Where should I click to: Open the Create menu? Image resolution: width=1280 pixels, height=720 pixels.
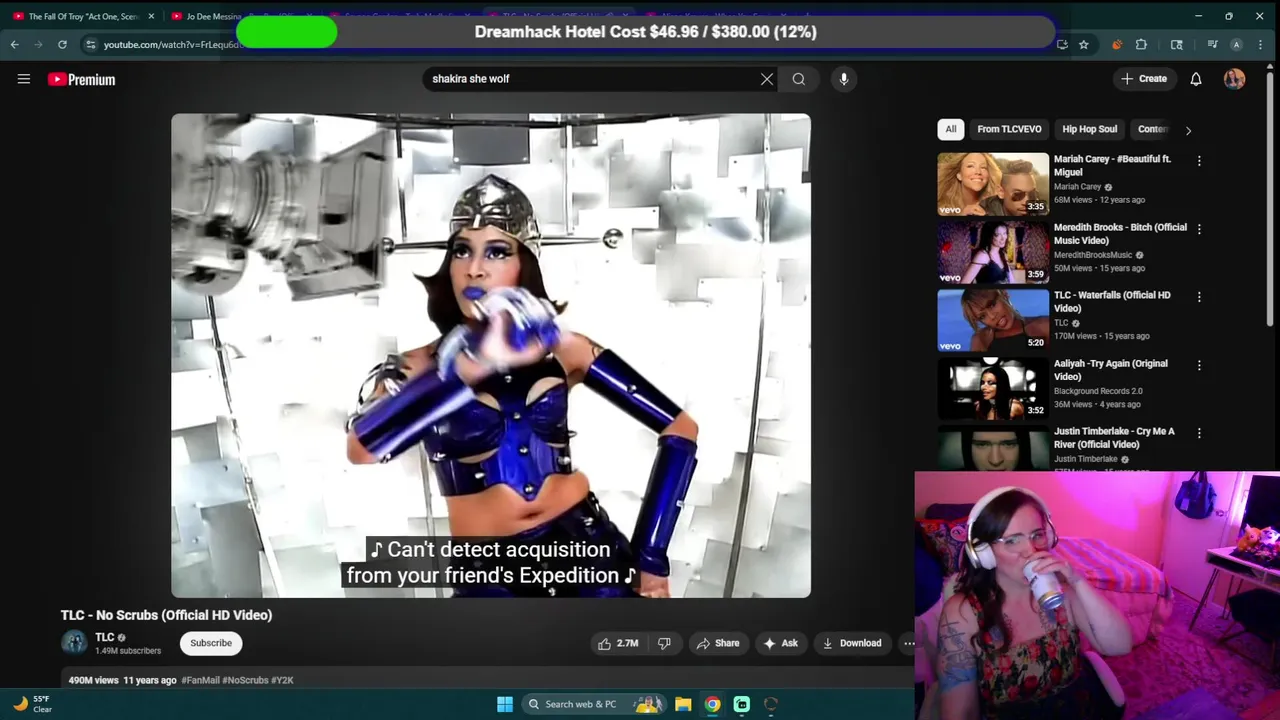point(1144,79)
